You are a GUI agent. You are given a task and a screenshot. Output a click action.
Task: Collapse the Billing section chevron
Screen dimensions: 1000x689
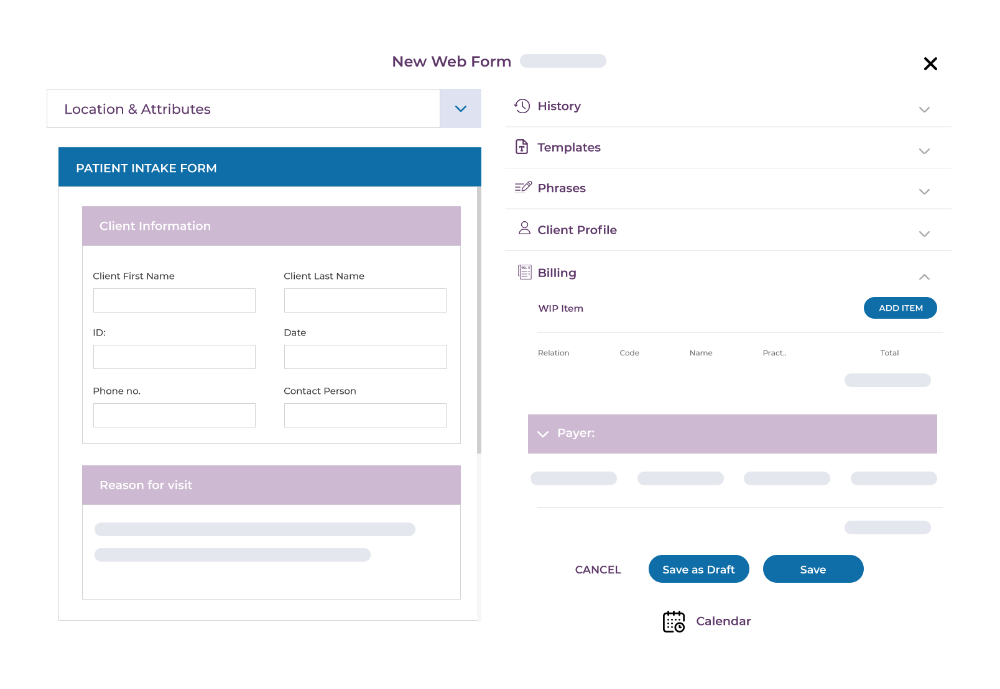(924, 277)
